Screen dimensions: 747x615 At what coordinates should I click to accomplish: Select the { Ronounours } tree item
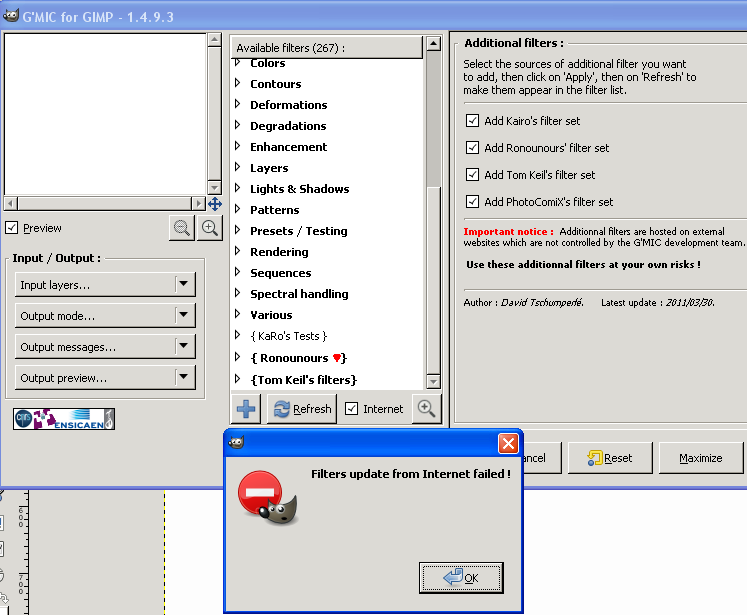point(299,358)
